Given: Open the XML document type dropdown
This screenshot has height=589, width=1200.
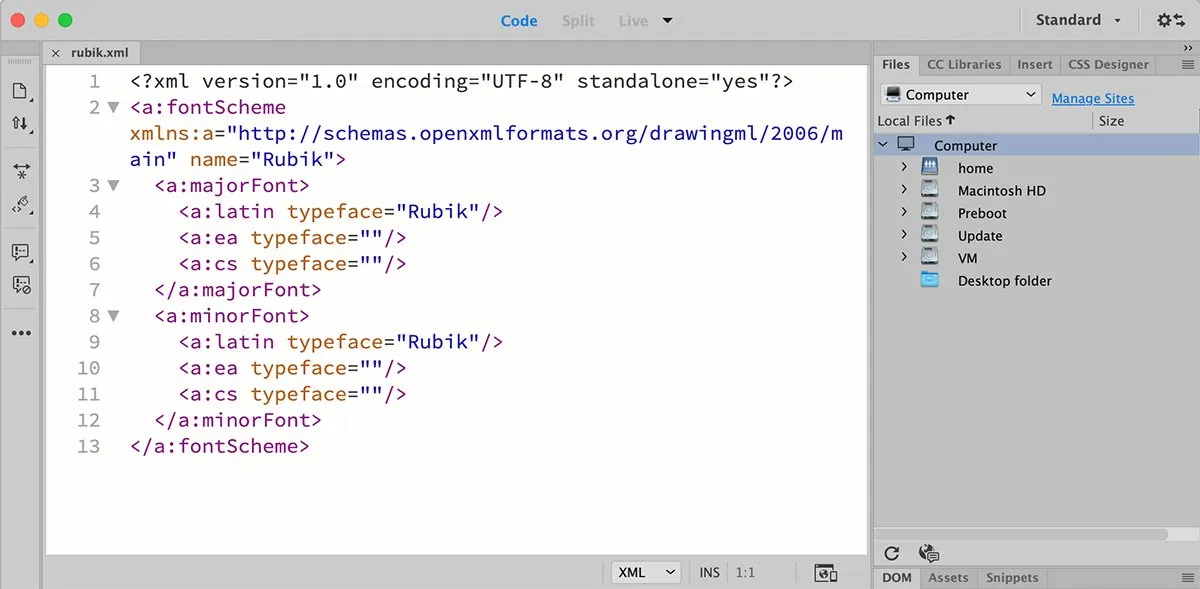Looking at the screenshot, I should pyautogui.click(x=645, y=571).
